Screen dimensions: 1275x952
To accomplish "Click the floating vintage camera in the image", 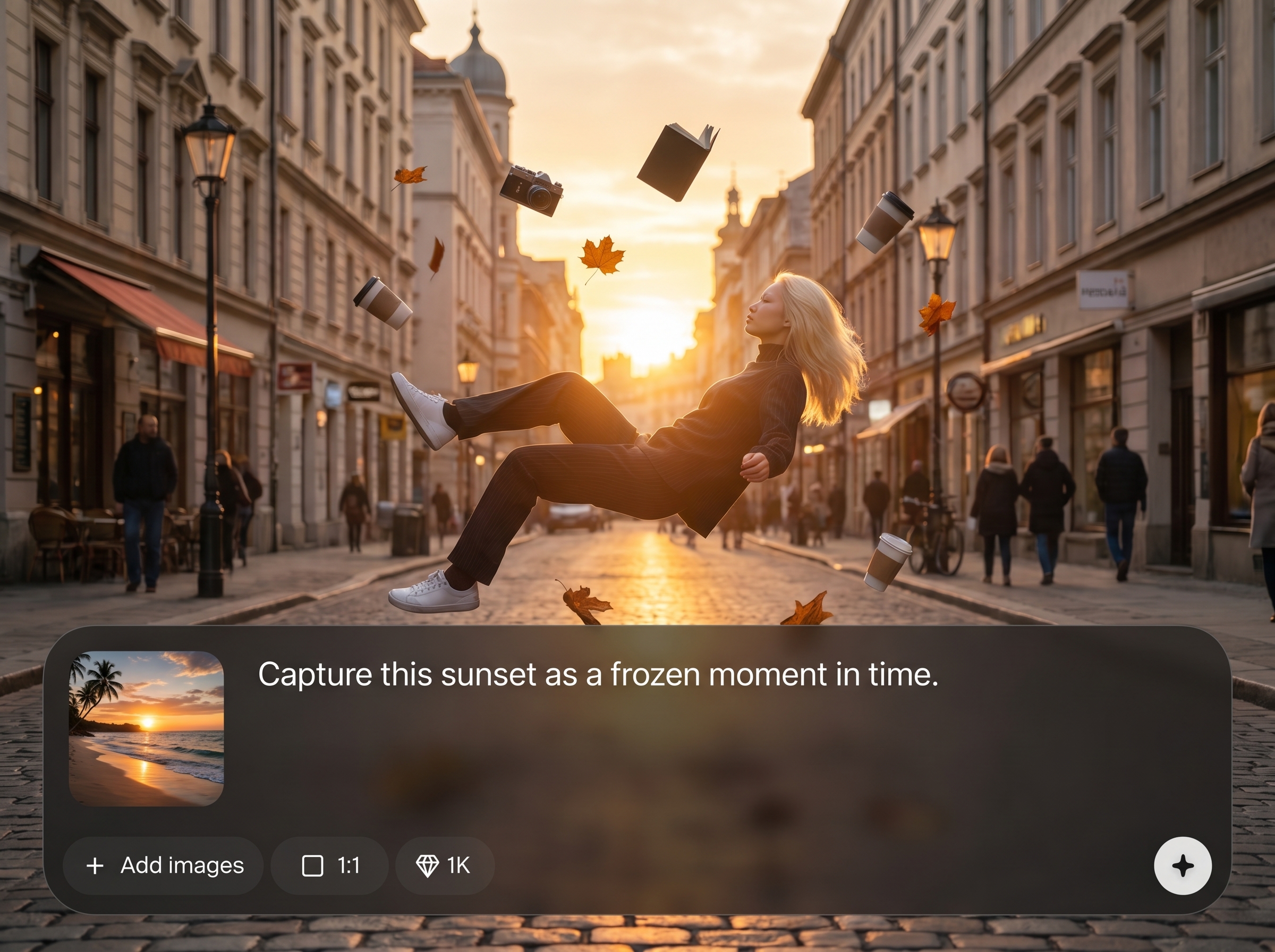I will pos(531,191).
